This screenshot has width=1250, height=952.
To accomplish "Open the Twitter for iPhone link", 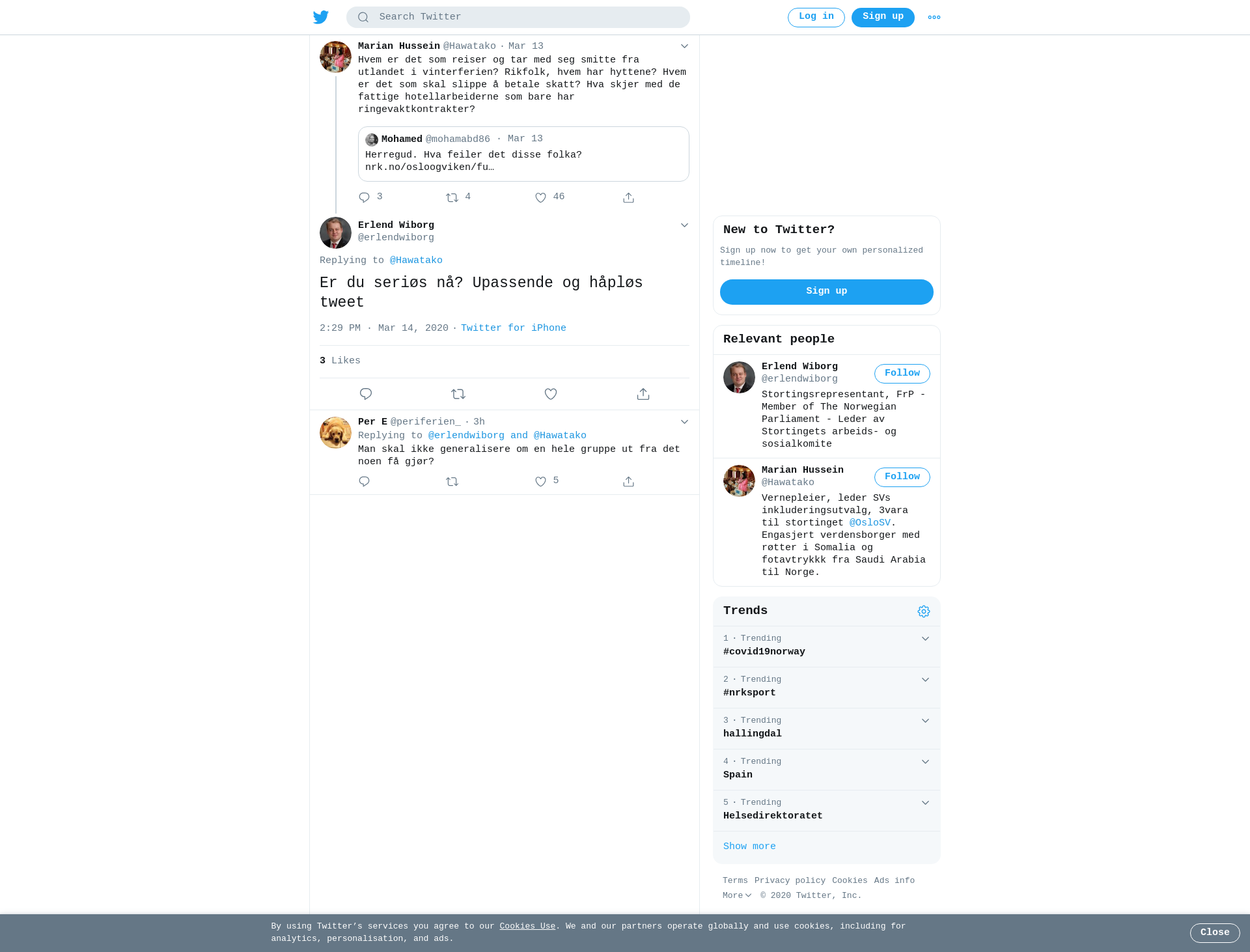I will click(514, 328).
